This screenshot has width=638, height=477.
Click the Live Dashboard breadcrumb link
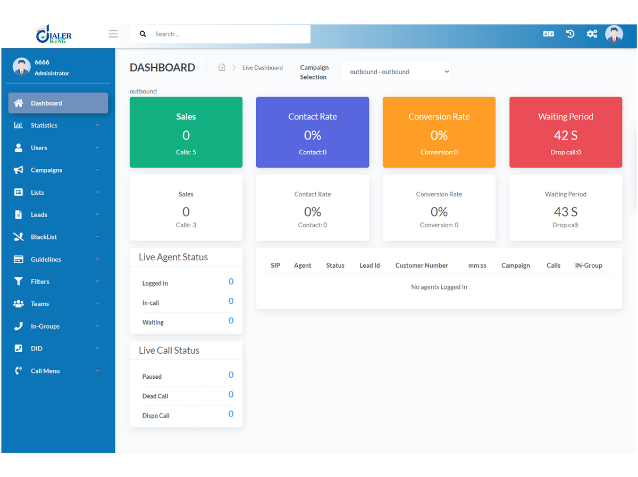[262, 68]
